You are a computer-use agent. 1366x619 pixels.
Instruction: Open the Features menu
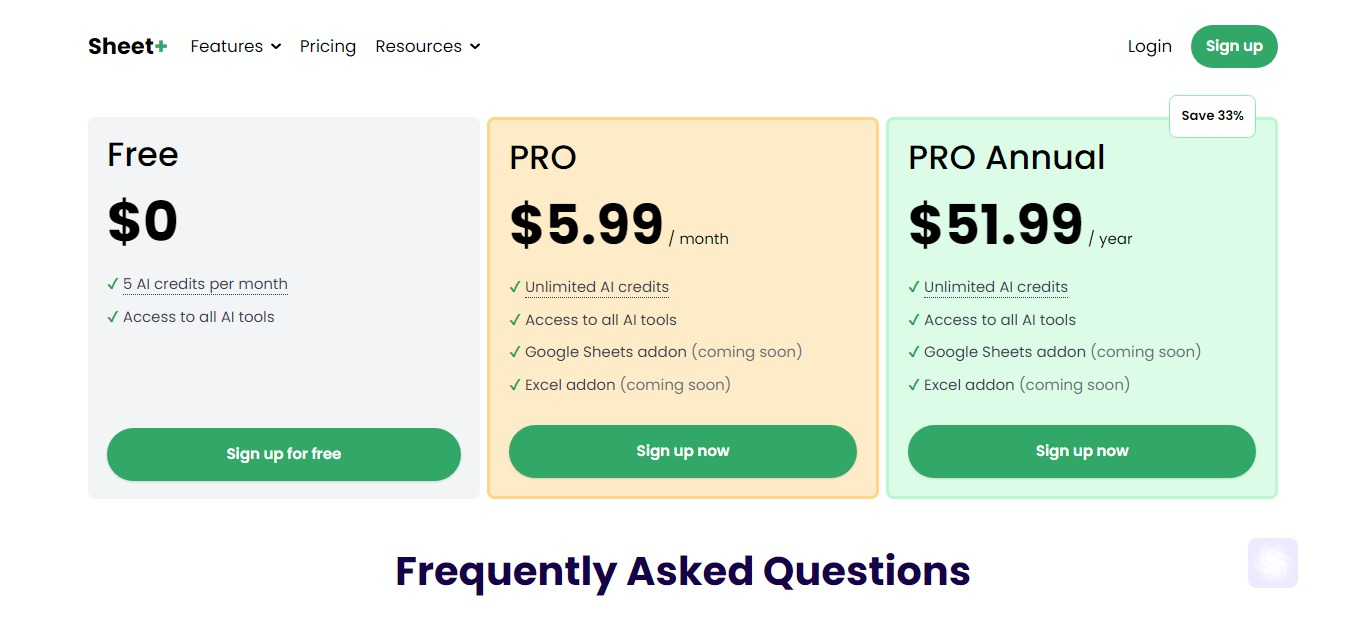[236, 46]
